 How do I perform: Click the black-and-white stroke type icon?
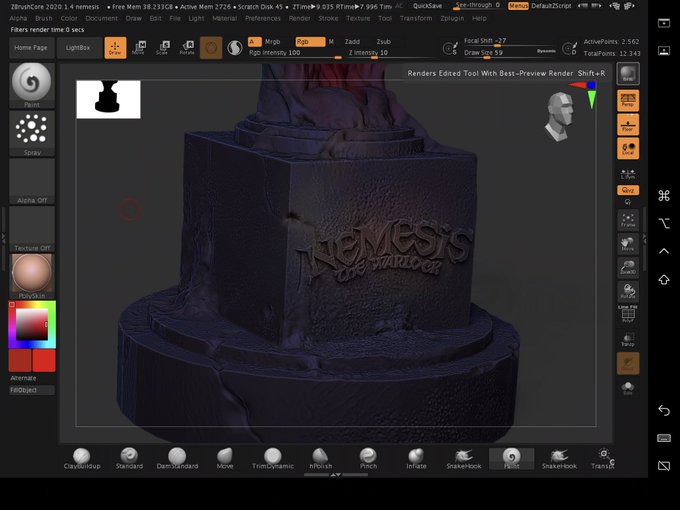[x=235, y=48]
